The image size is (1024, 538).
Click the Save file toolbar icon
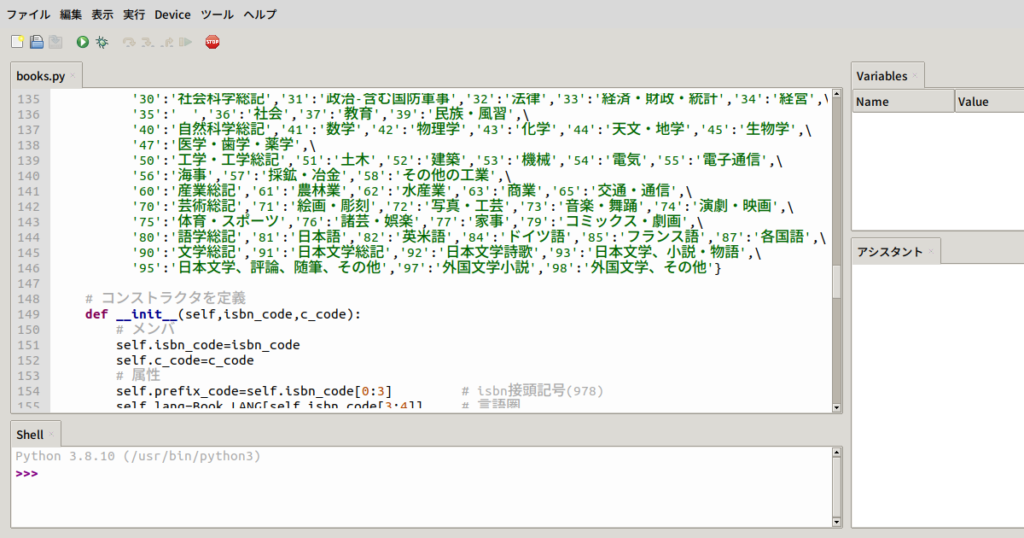pyautogui.click(x=55, y=42)
